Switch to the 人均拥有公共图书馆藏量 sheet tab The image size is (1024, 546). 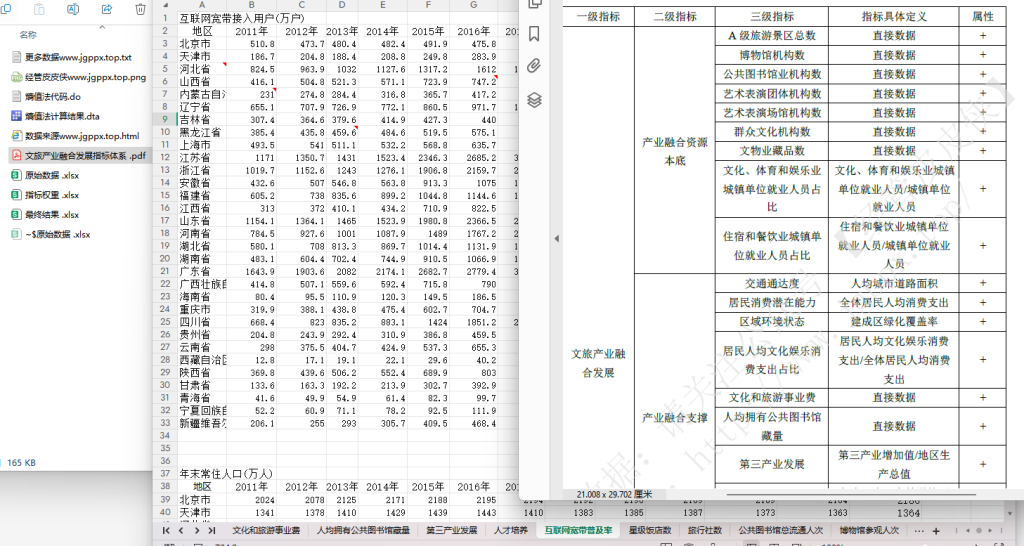point(364,530)
